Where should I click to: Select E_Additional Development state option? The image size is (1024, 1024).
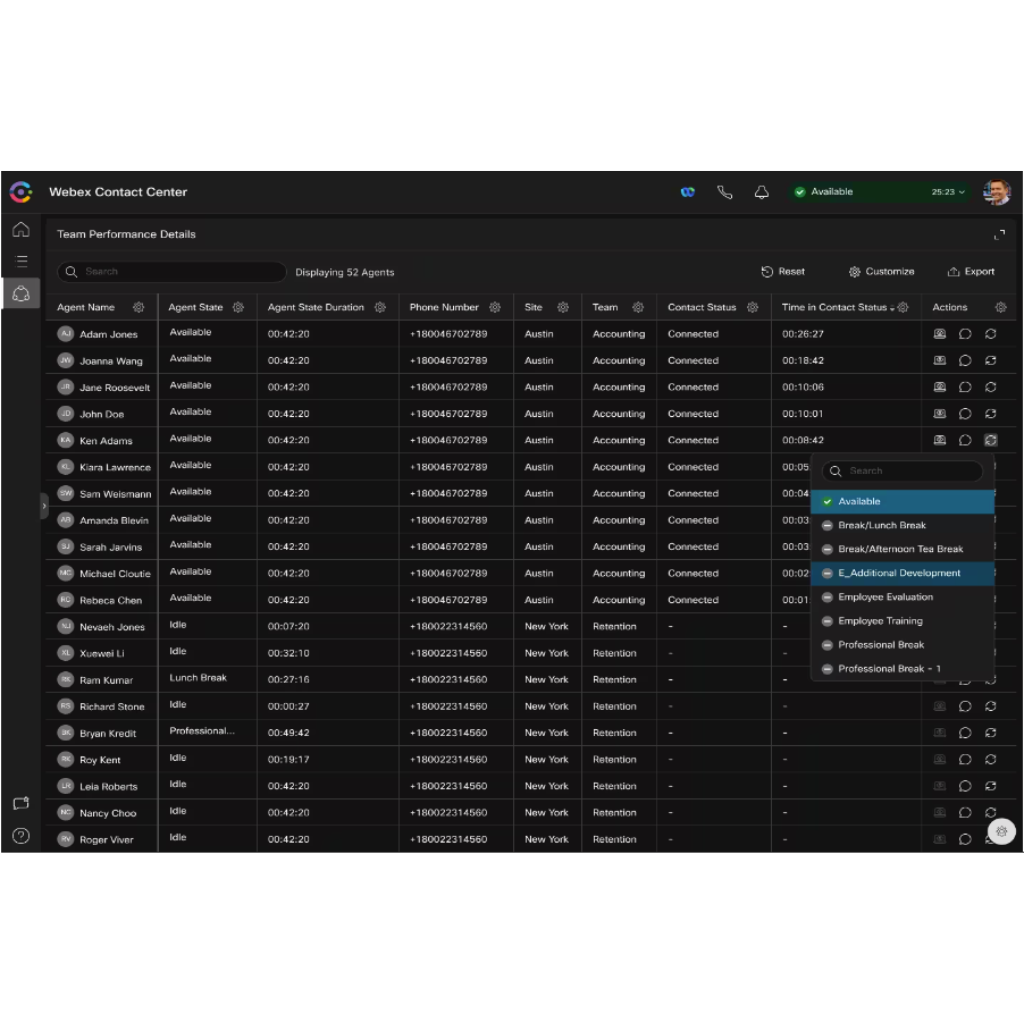coord(899,573)
